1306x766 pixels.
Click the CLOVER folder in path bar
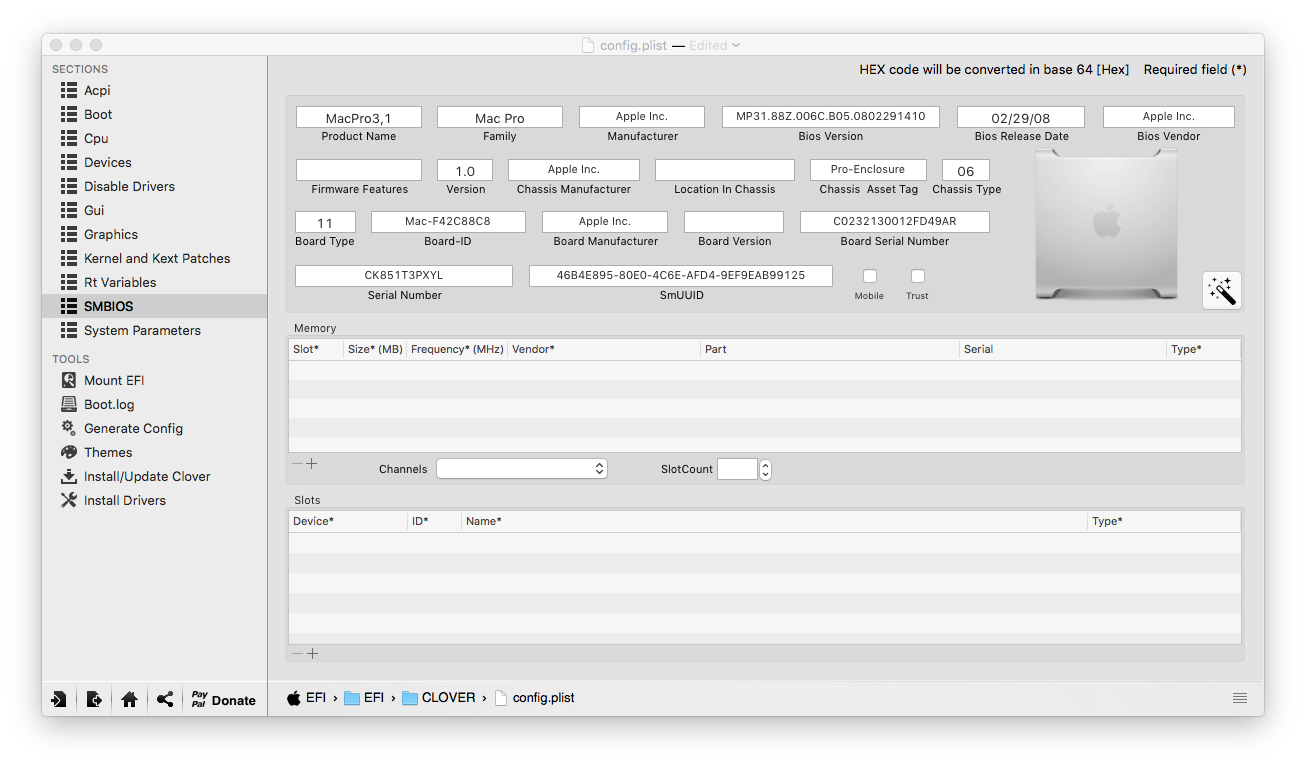(x=439, y=698)
